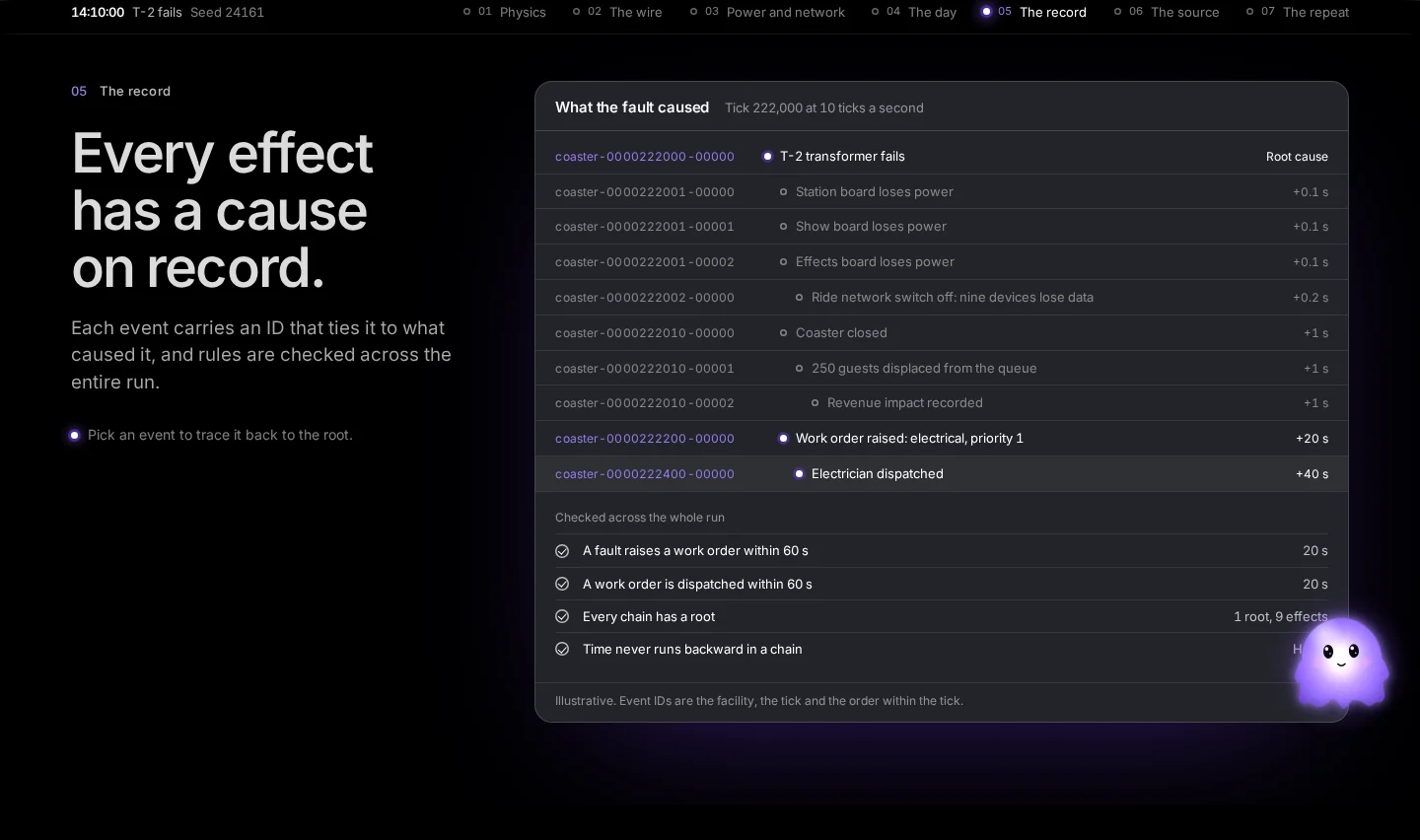
Task: Go to the 01 Physics section
Action: tap(505, 12)
